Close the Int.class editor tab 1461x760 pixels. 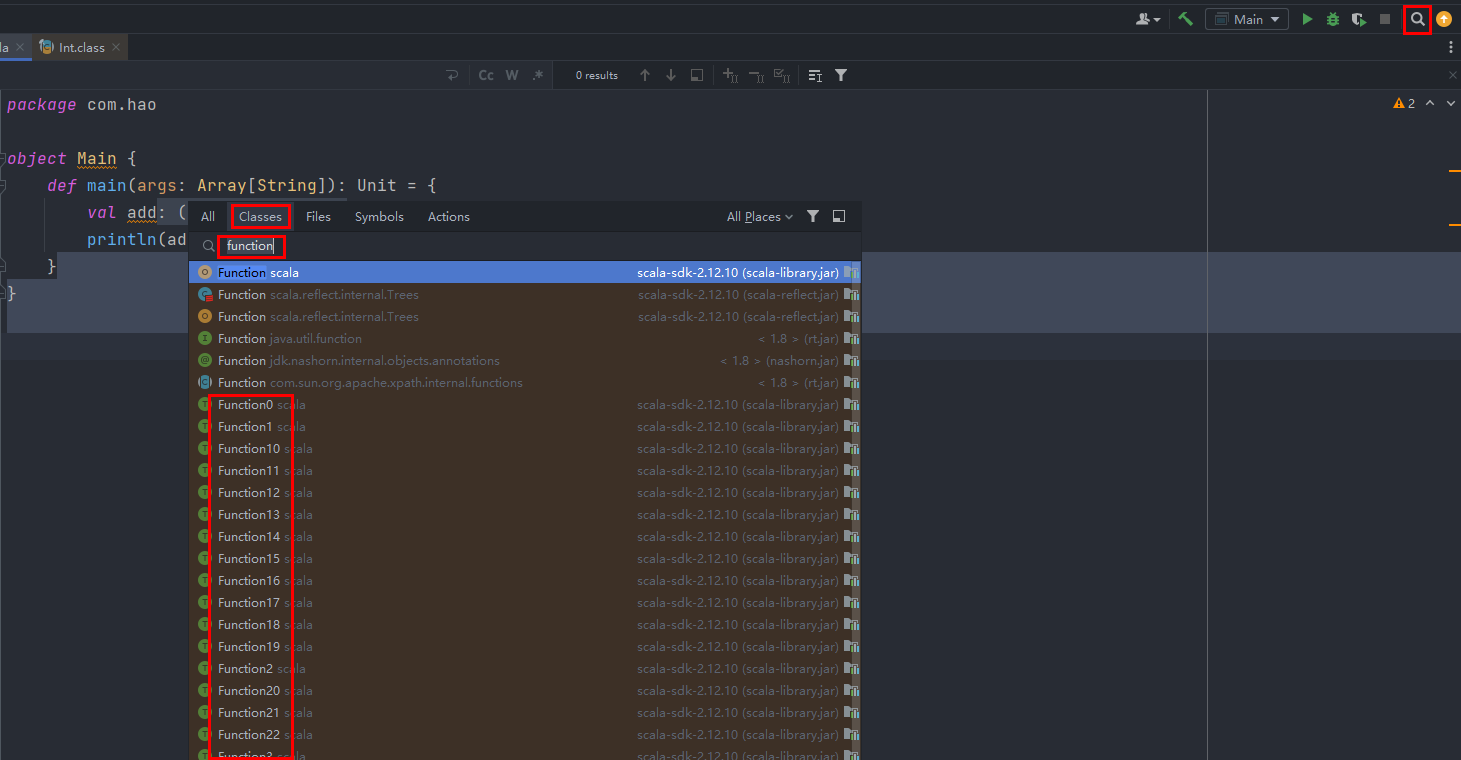click(x=116, y=47)
